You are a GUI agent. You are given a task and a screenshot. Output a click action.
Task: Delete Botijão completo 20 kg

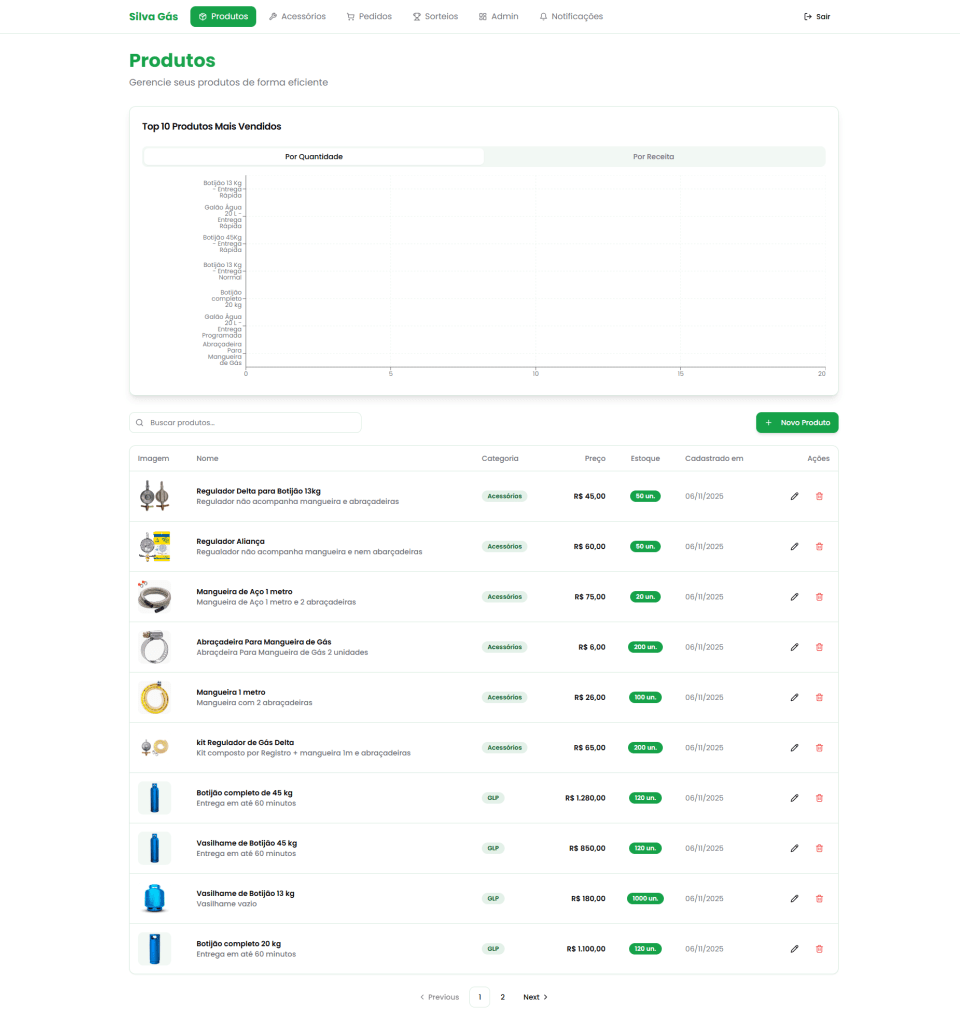(x=819, y=948)
